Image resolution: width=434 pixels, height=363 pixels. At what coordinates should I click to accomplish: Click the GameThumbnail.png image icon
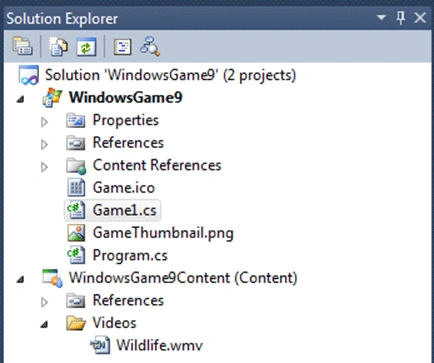[76, 233]
